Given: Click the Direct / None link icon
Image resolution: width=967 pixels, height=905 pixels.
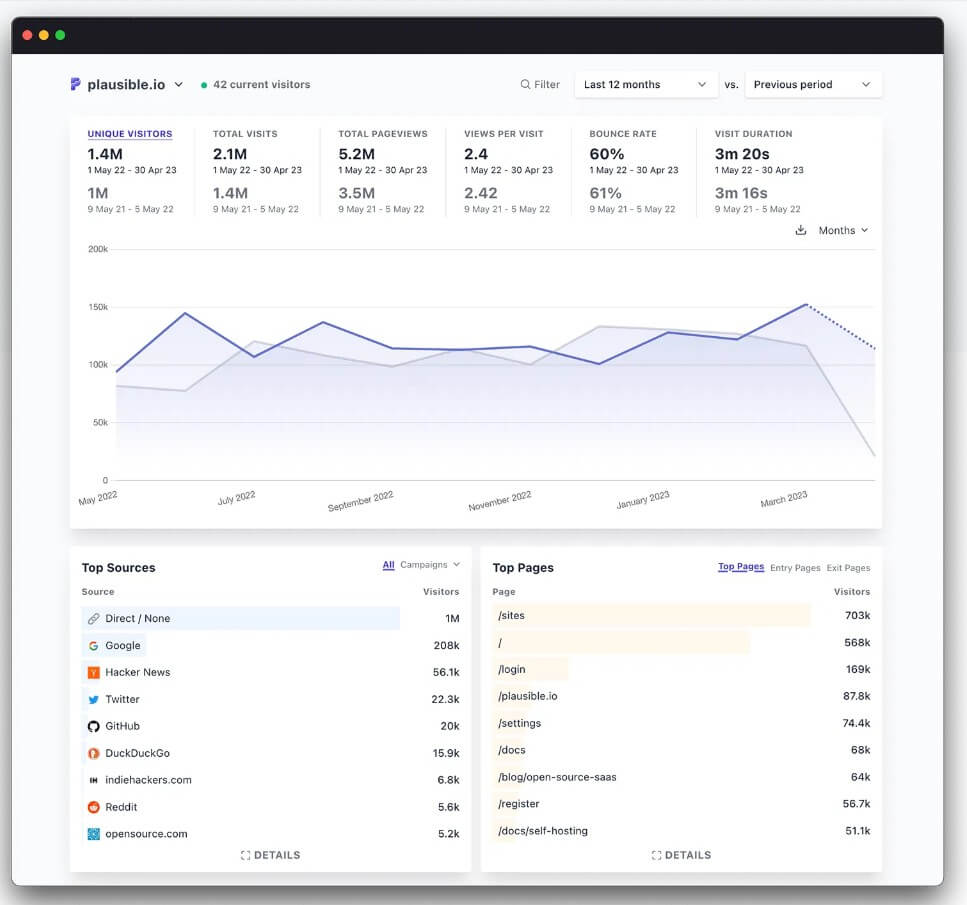Looking at the screenshot, I should coord(94,618).
